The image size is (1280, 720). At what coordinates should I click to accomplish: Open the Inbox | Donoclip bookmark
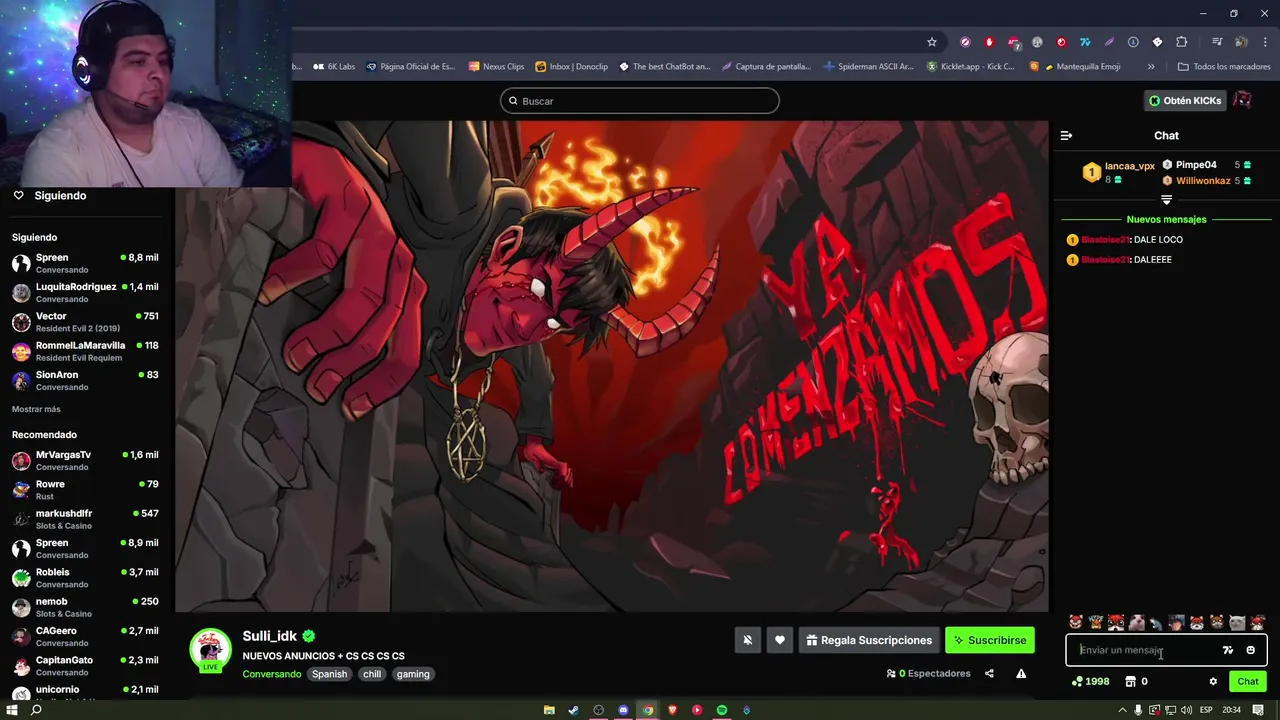click(x=572, y=67)
